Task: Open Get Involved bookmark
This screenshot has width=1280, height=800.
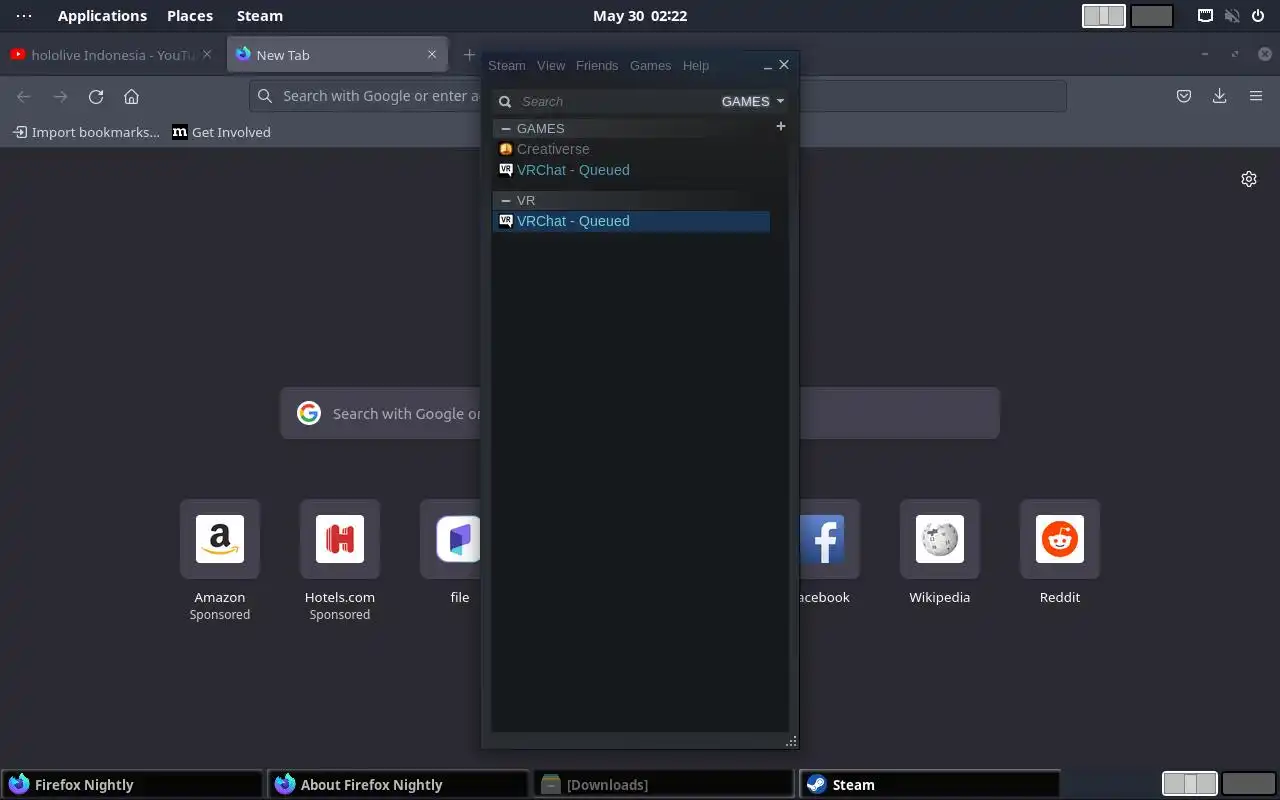Action: [221, 132]
